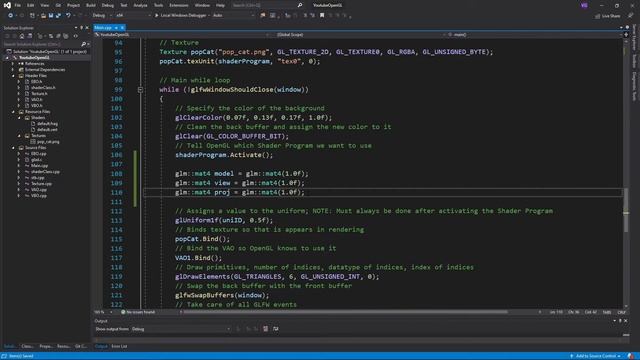640x360 pixels.
Task: Click the Undo arrow in the toolbar
Action: click(68, 16)
